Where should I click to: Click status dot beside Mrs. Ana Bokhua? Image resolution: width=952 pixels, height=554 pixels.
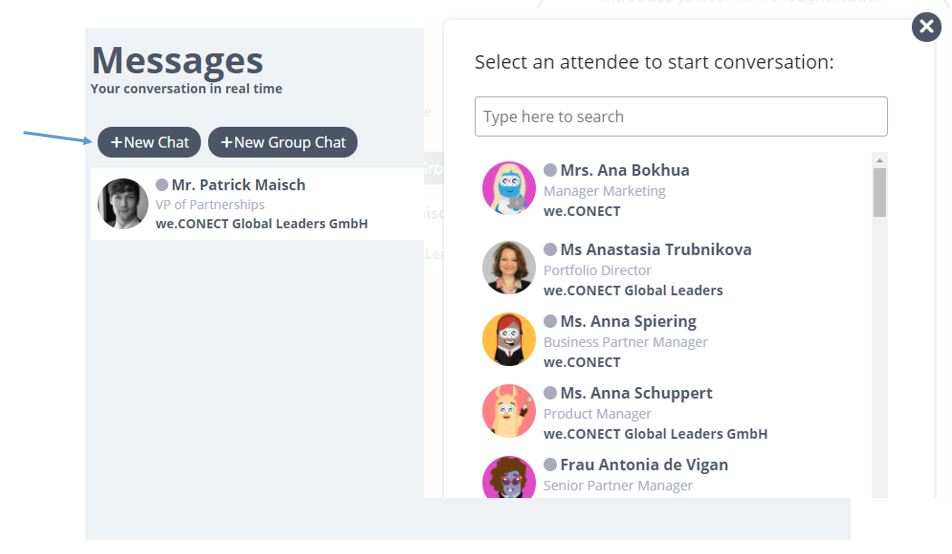point(550,170)
